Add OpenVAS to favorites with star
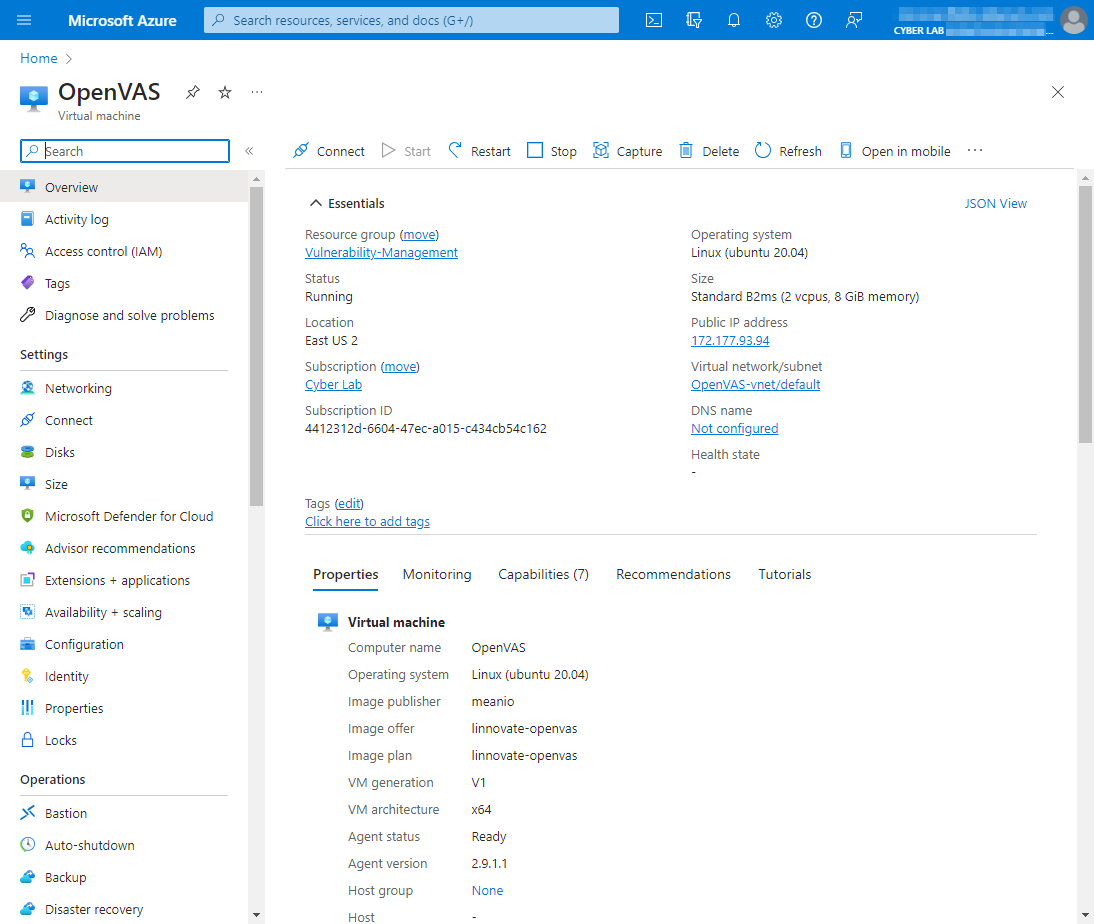The width and height of the screenshot is (1094, 924). coord(225,92)
